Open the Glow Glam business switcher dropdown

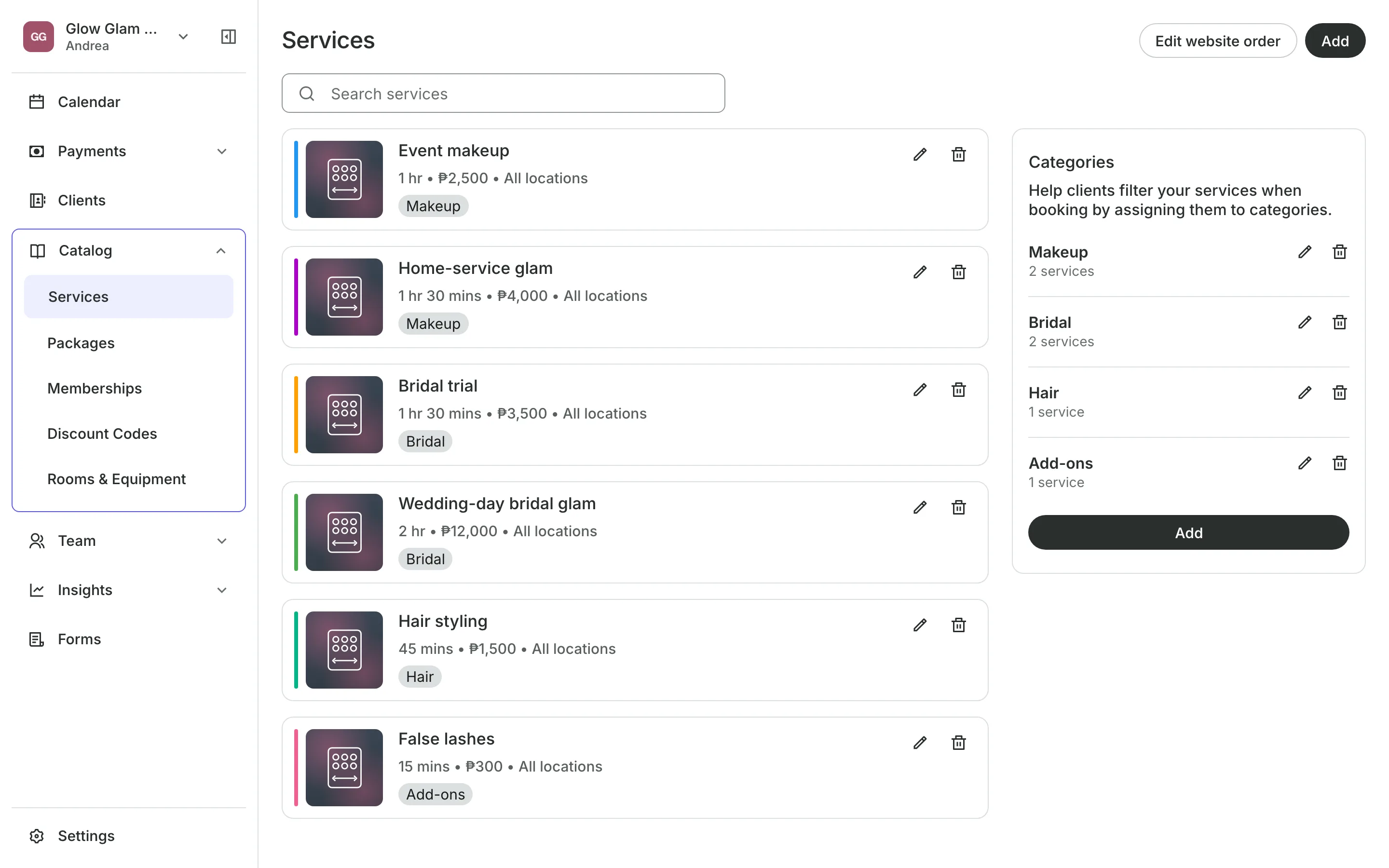(x=183, y=37)
